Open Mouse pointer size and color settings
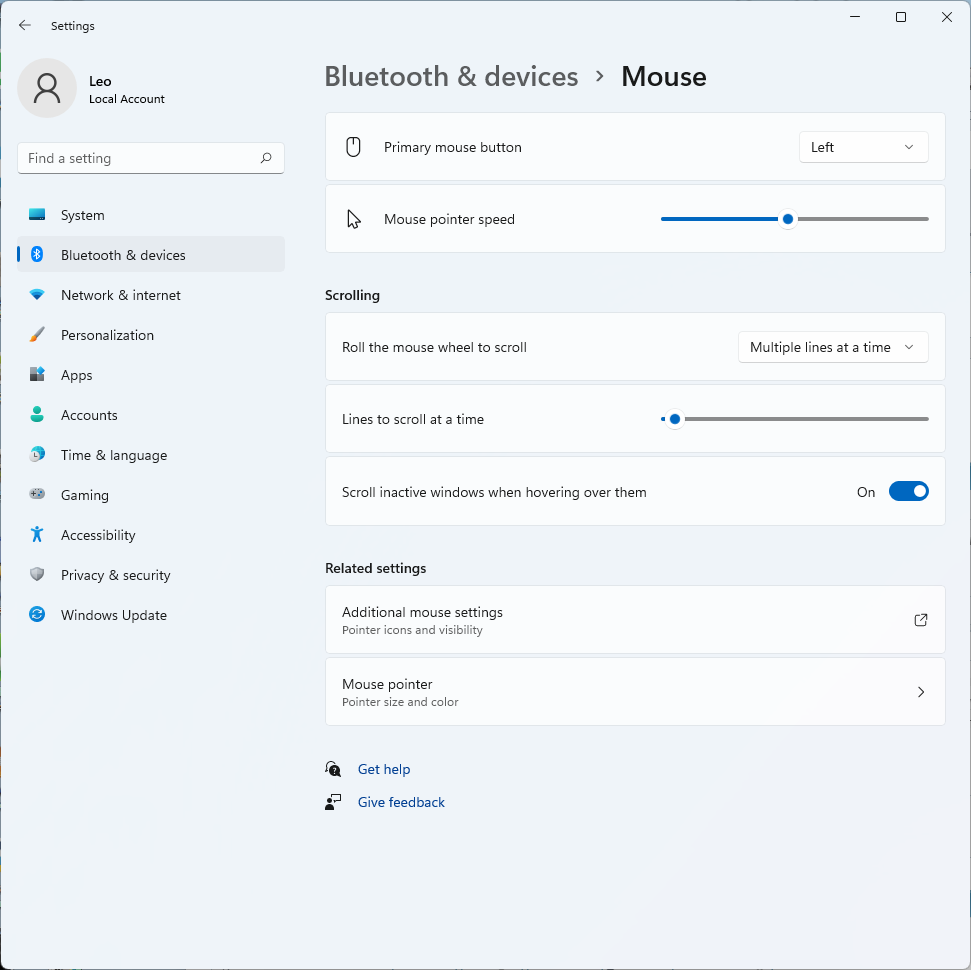The width and height of the screenshot is (971, 970). point(635,692)
